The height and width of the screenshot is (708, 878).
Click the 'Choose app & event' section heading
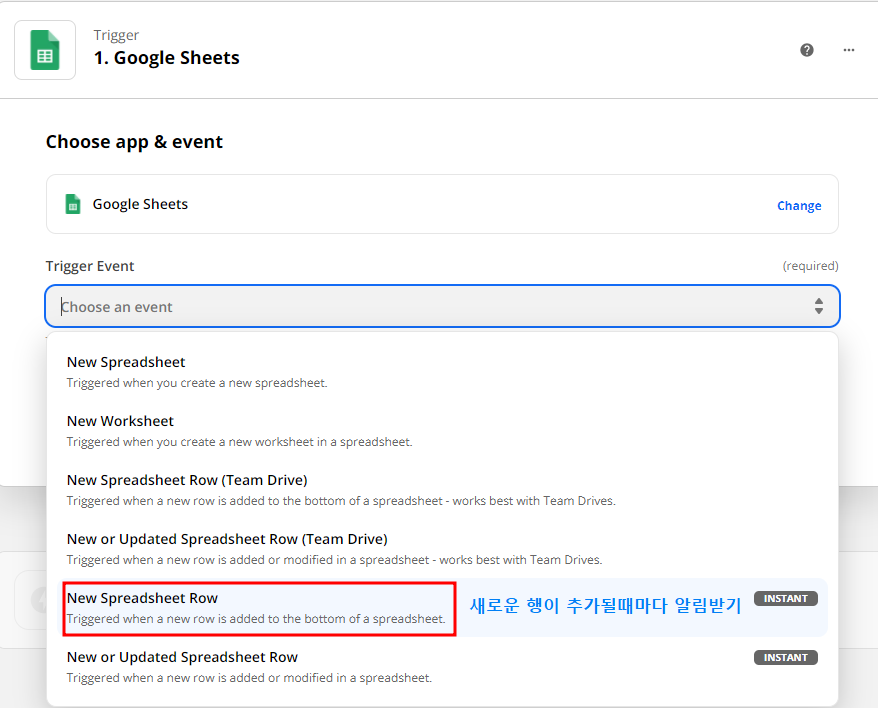(x=134, y=142)
